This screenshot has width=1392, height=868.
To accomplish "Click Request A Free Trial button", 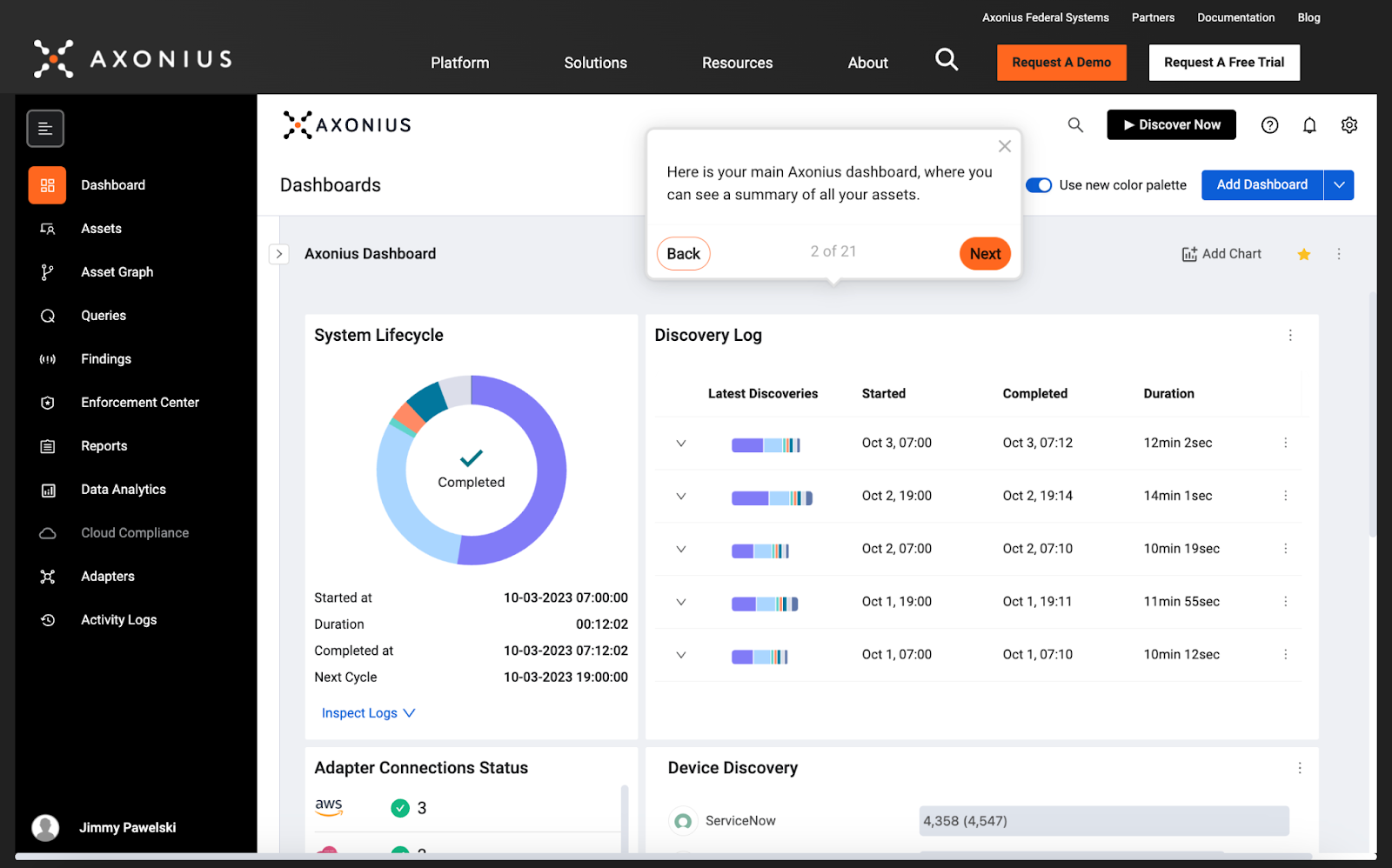I will tap(1224, 63).
